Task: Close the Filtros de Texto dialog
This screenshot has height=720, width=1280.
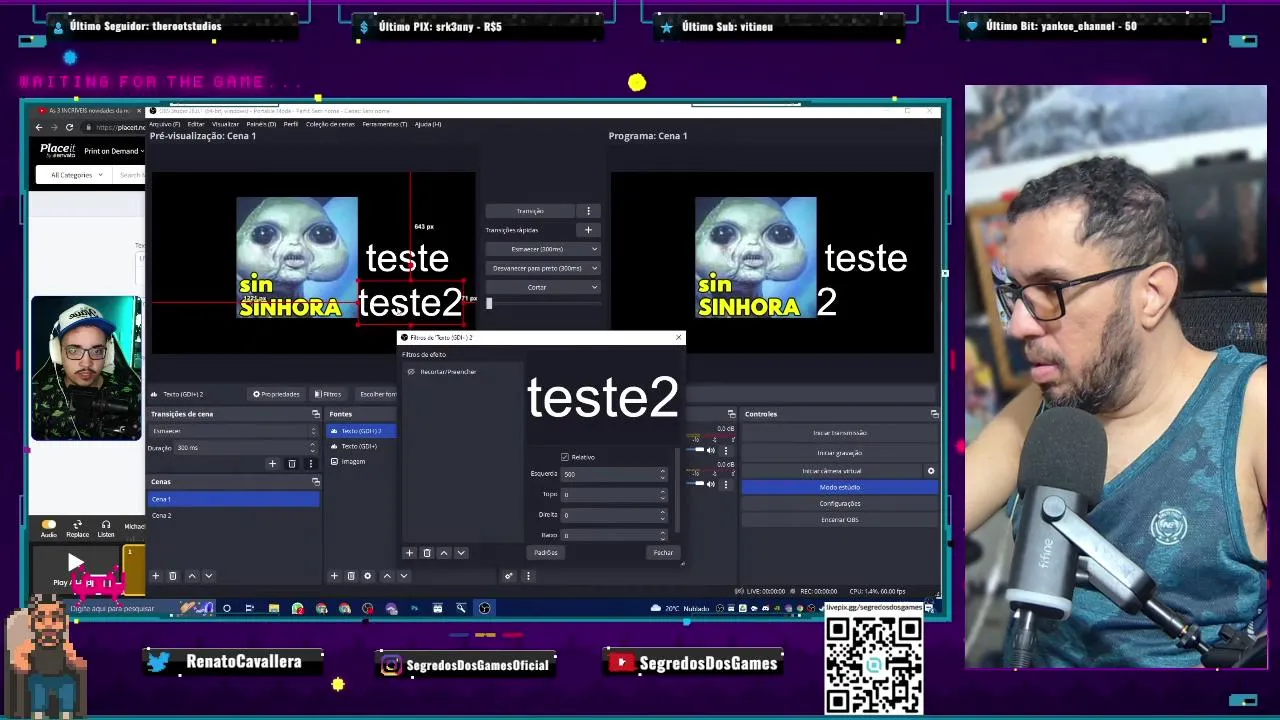Action: 678,337
